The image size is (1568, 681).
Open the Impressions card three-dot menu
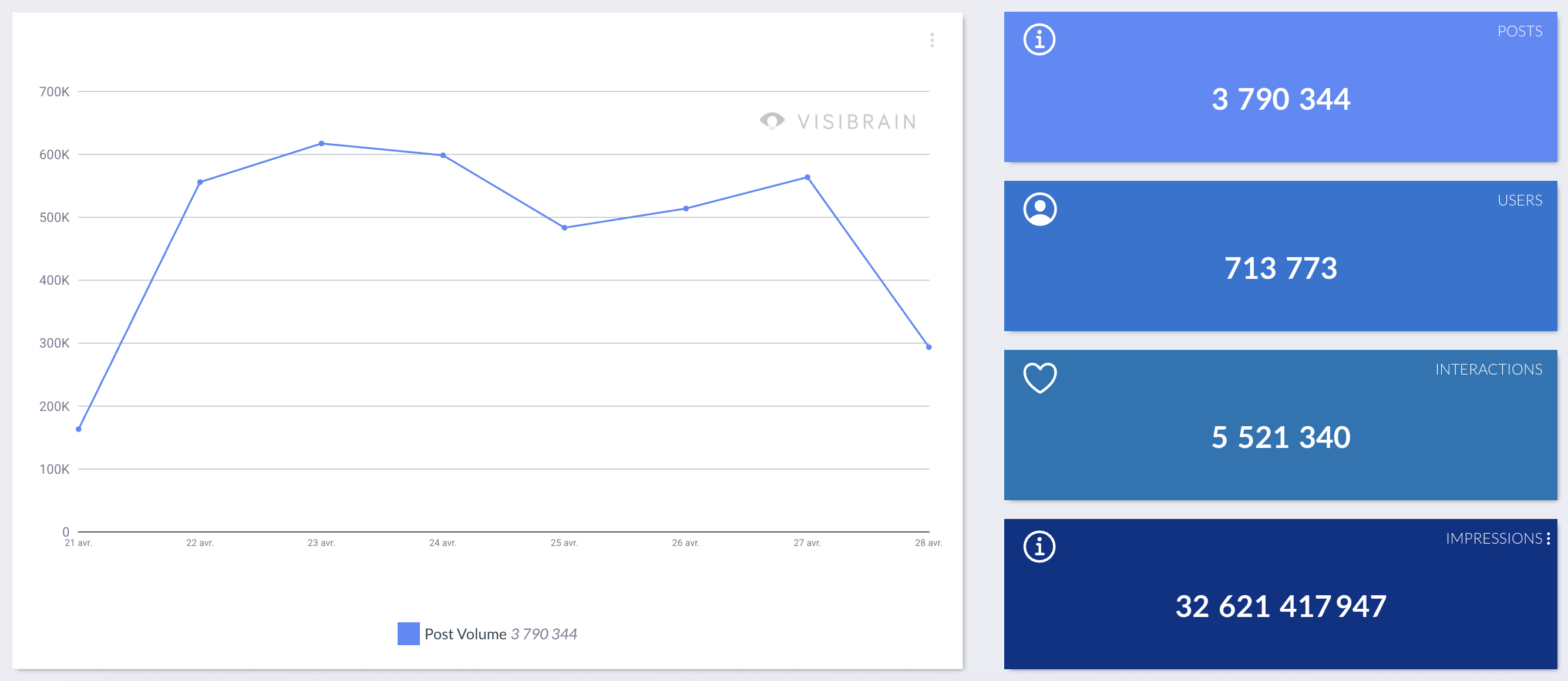[x=1548, y=538]
